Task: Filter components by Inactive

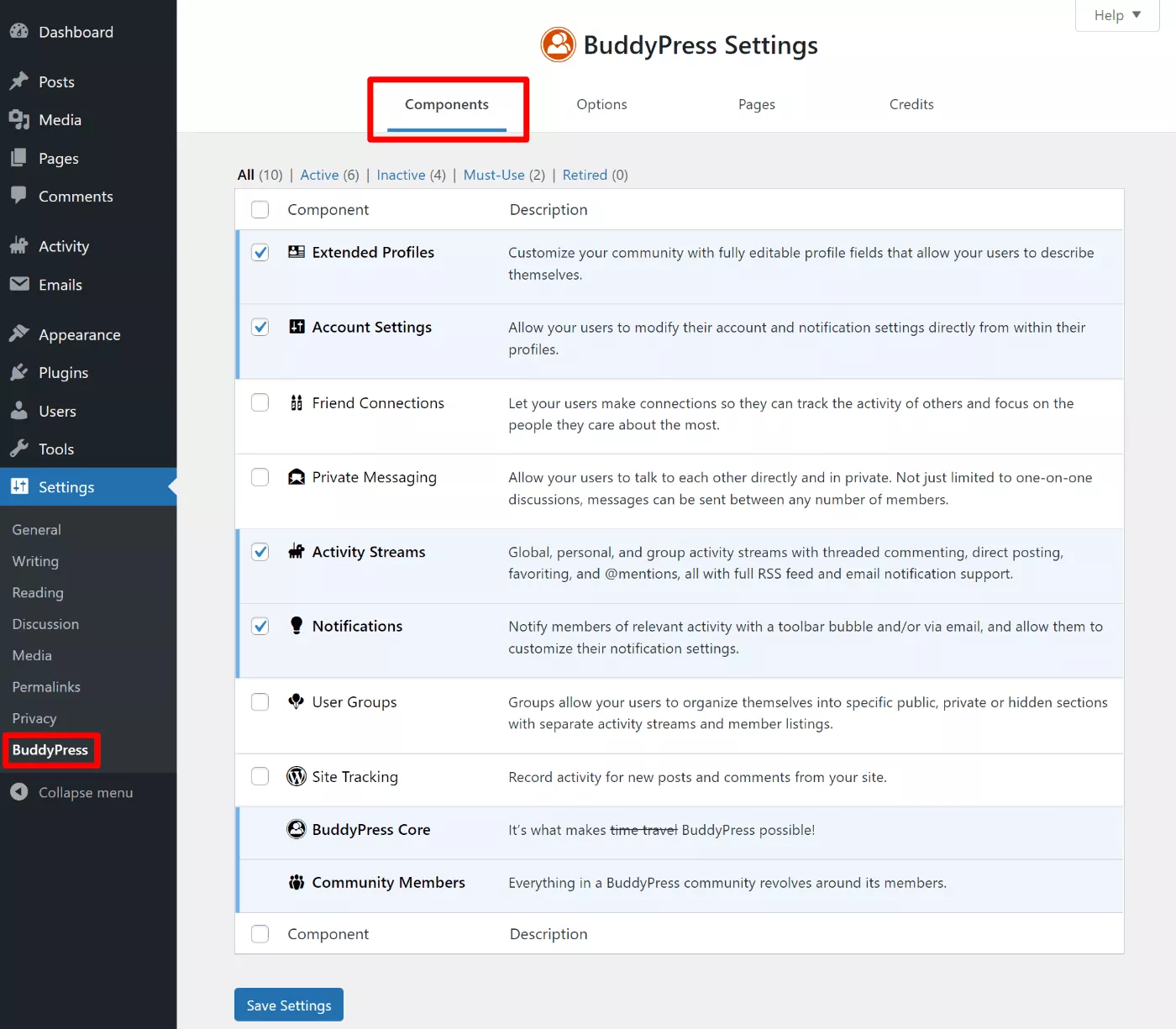Action: (401, 175)
